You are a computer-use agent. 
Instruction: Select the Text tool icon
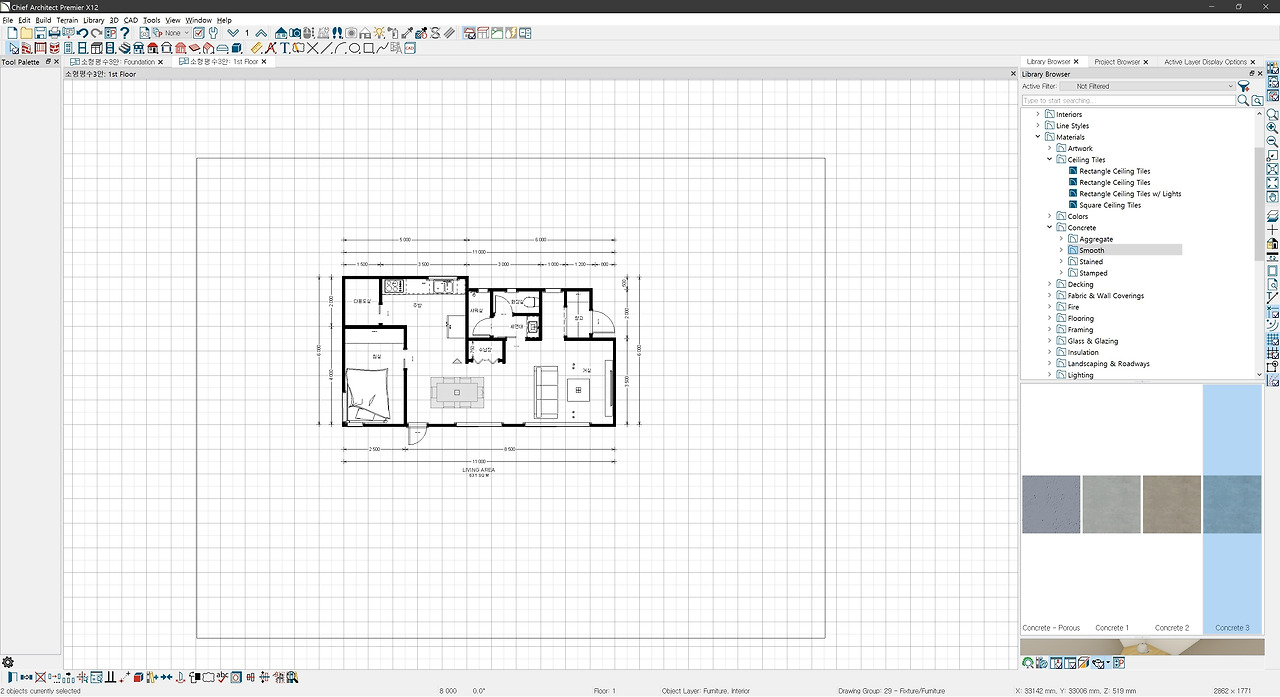coord(285,47)
